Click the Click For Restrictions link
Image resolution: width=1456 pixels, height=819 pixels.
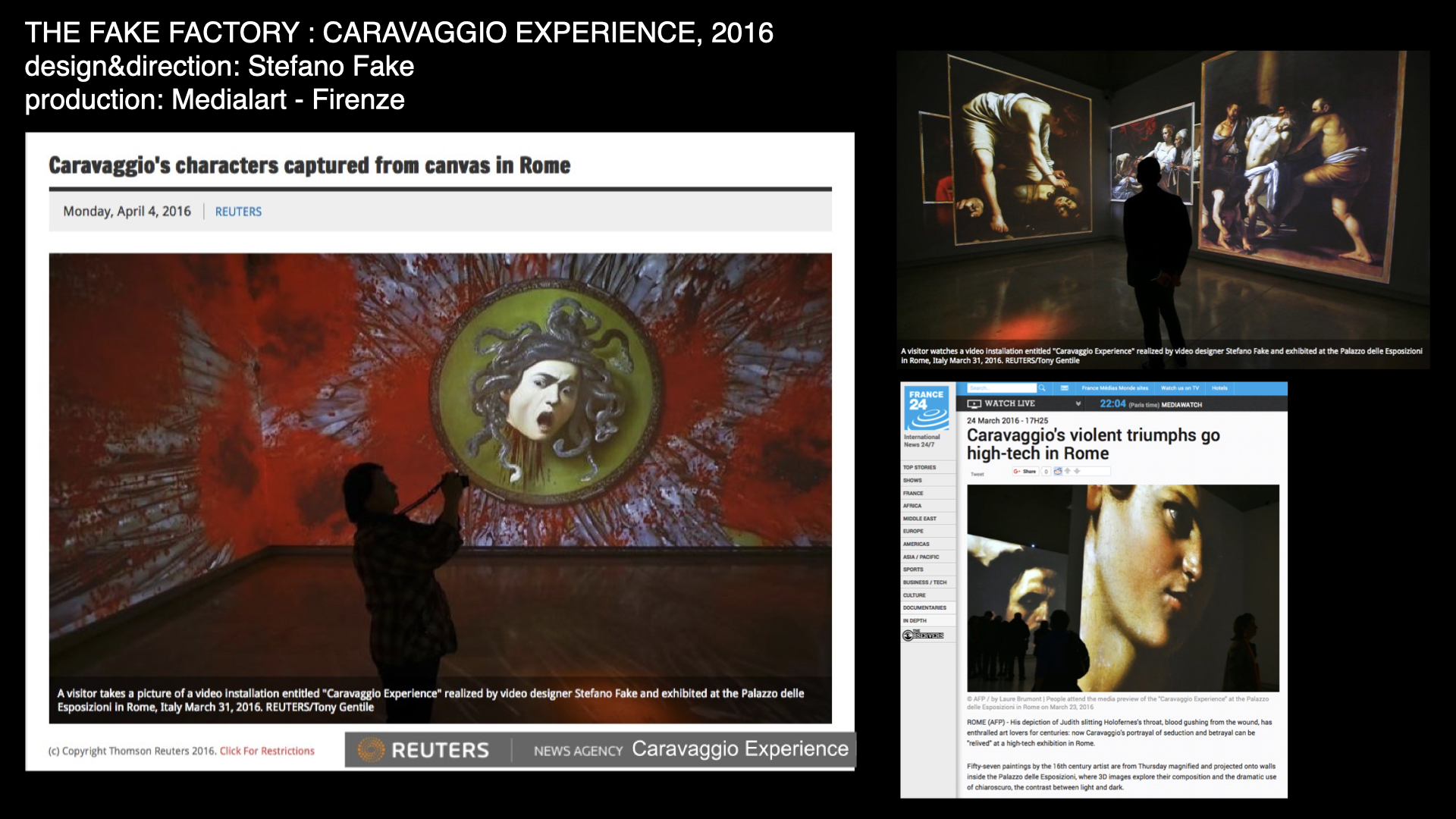[x=267, y=751]
